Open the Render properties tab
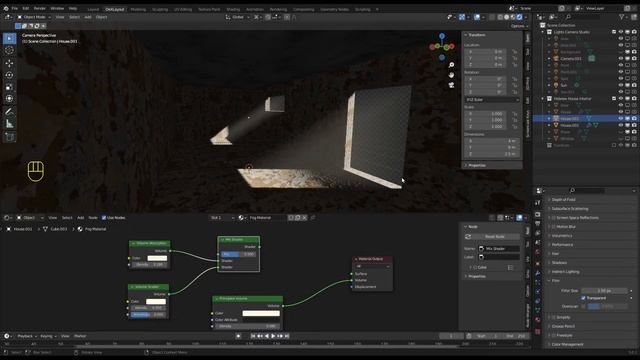This screenshot has height=360, width=640. [538, 215]
